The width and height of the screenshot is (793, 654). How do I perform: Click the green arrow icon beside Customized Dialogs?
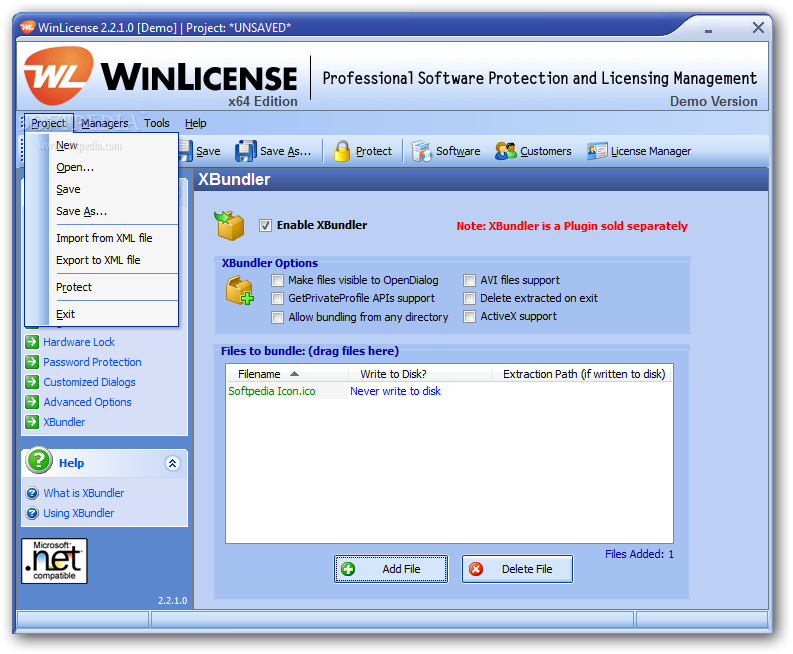point(32,382)
